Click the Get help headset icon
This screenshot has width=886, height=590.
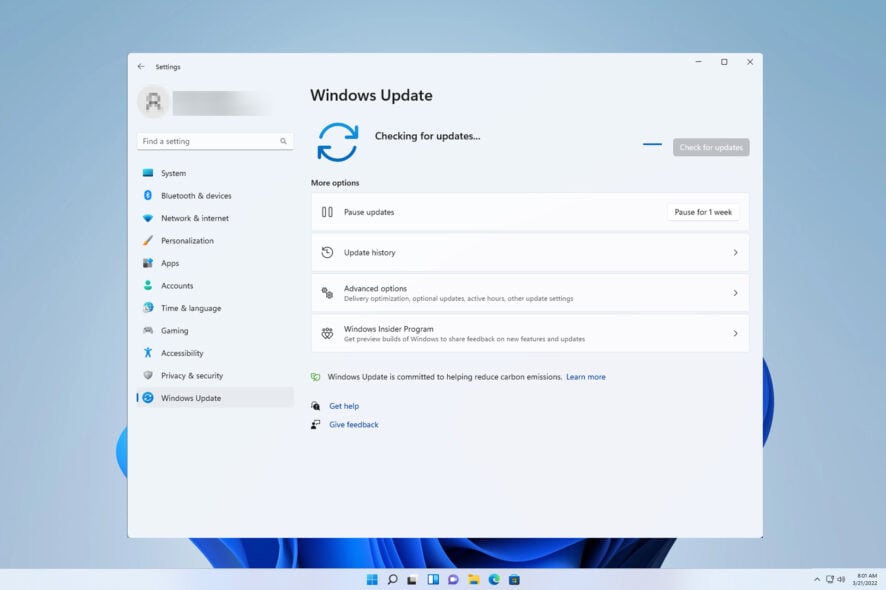pyautogui.click(x=315, y=406)
